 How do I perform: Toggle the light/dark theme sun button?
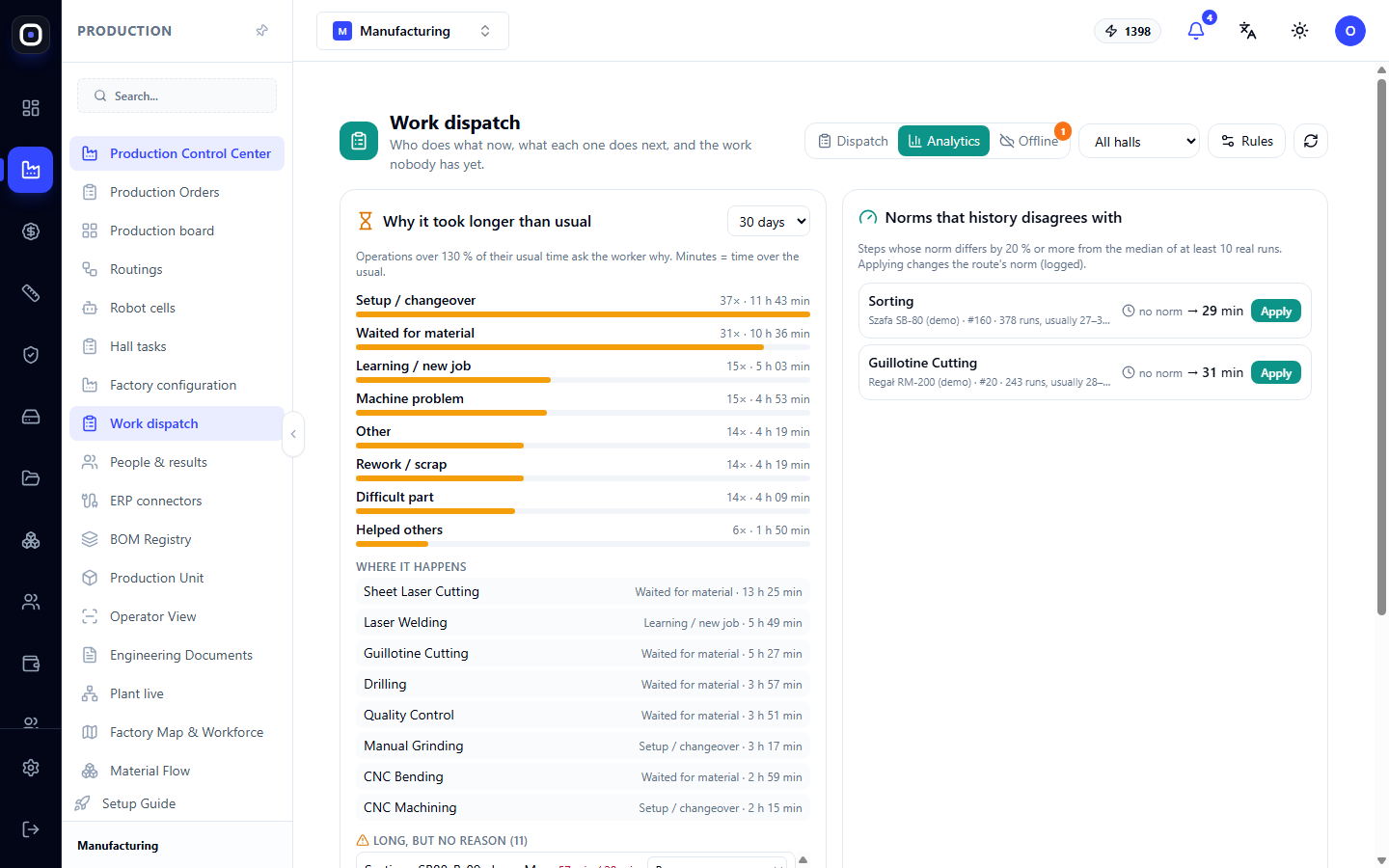[x=1300, y=31]
